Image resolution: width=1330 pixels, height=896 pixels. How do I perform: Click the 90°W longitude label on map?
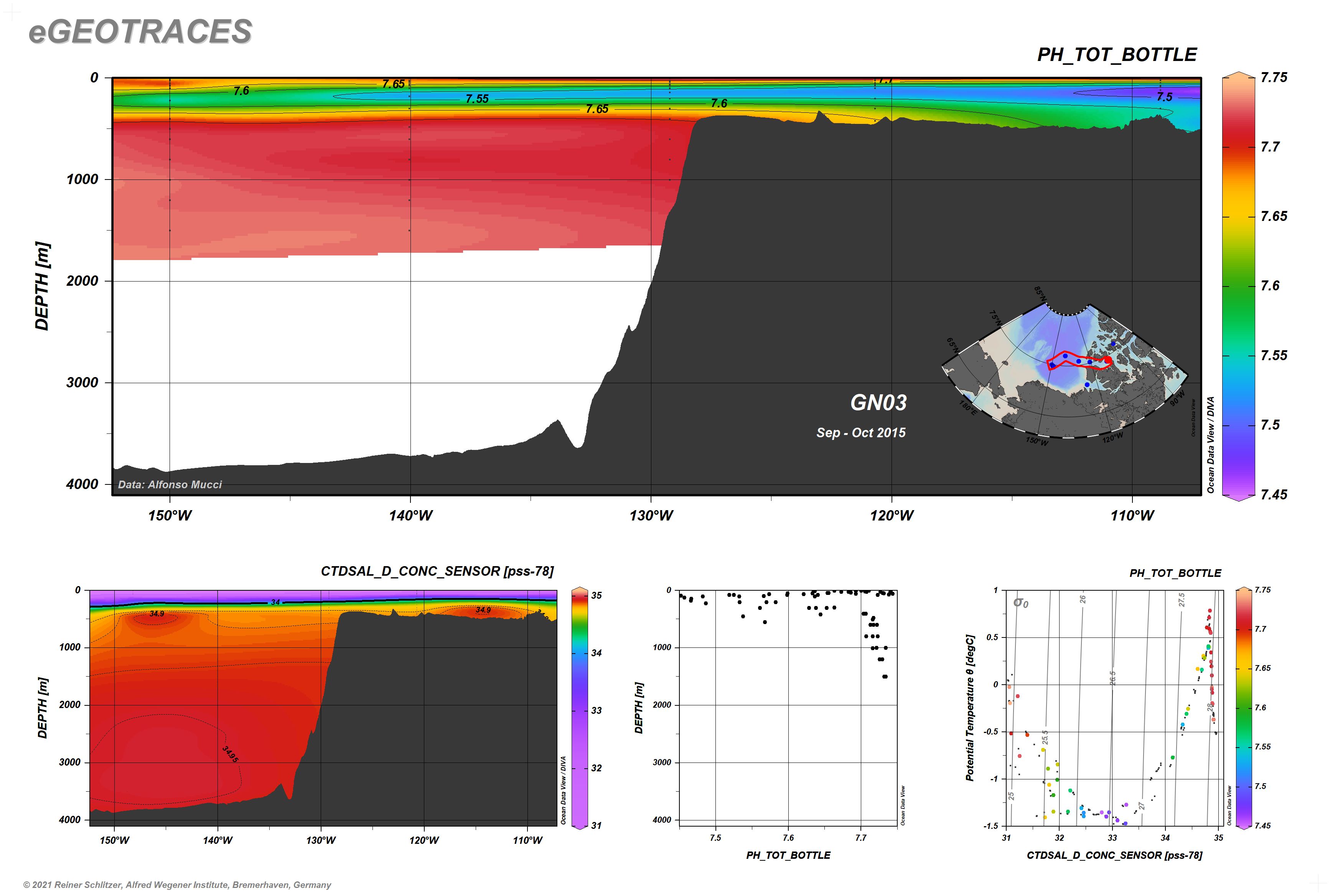1177,398
